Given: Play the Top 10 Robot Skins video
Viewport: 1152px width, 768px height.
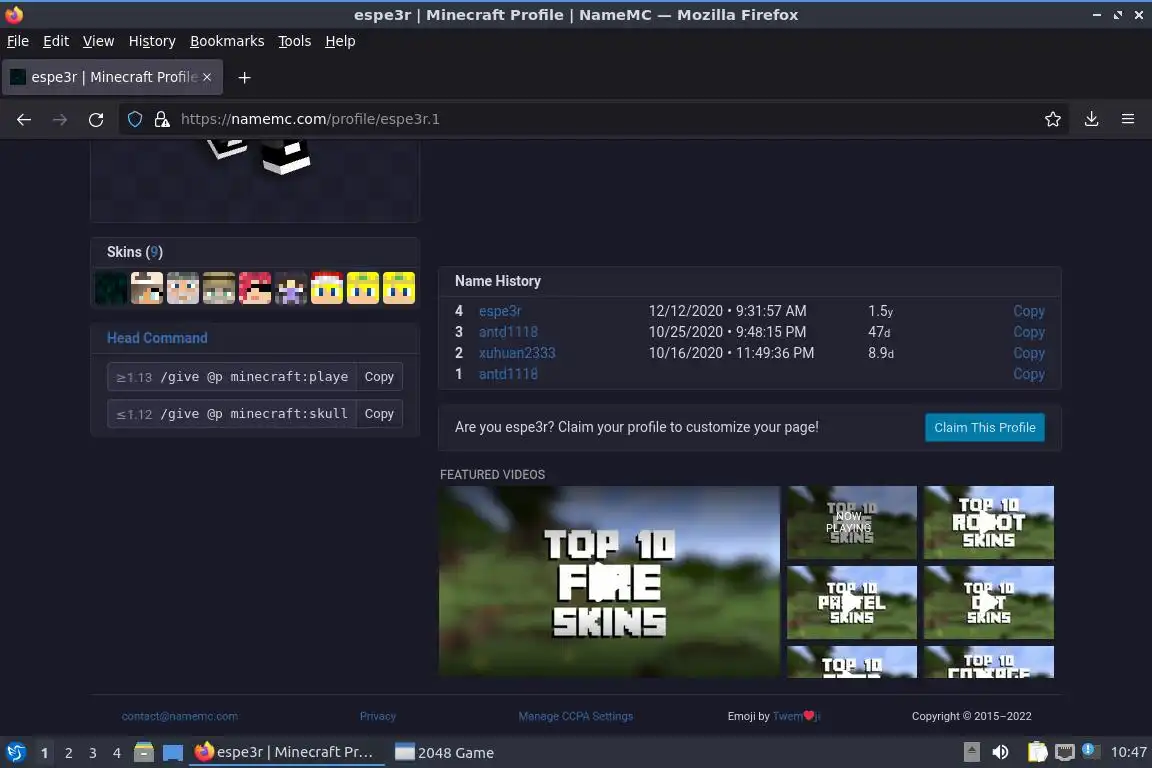Looking at the screenshot, I should click(989, 523).
